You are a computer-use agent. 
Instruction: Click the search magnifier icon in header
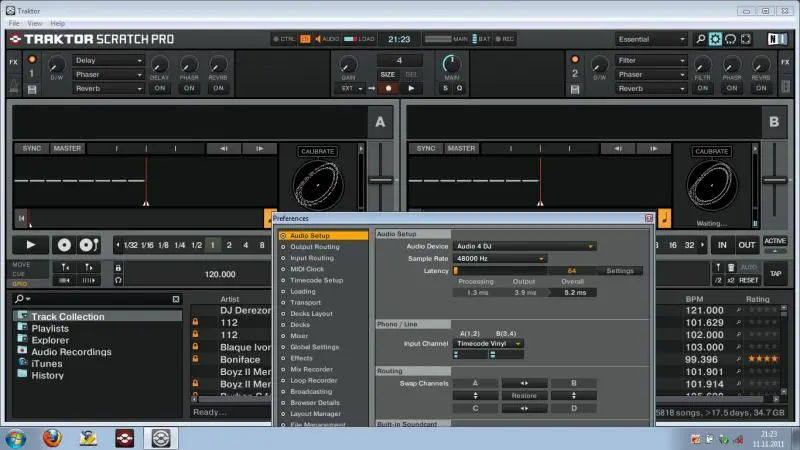pyautogui.click(x=699, y=39)
